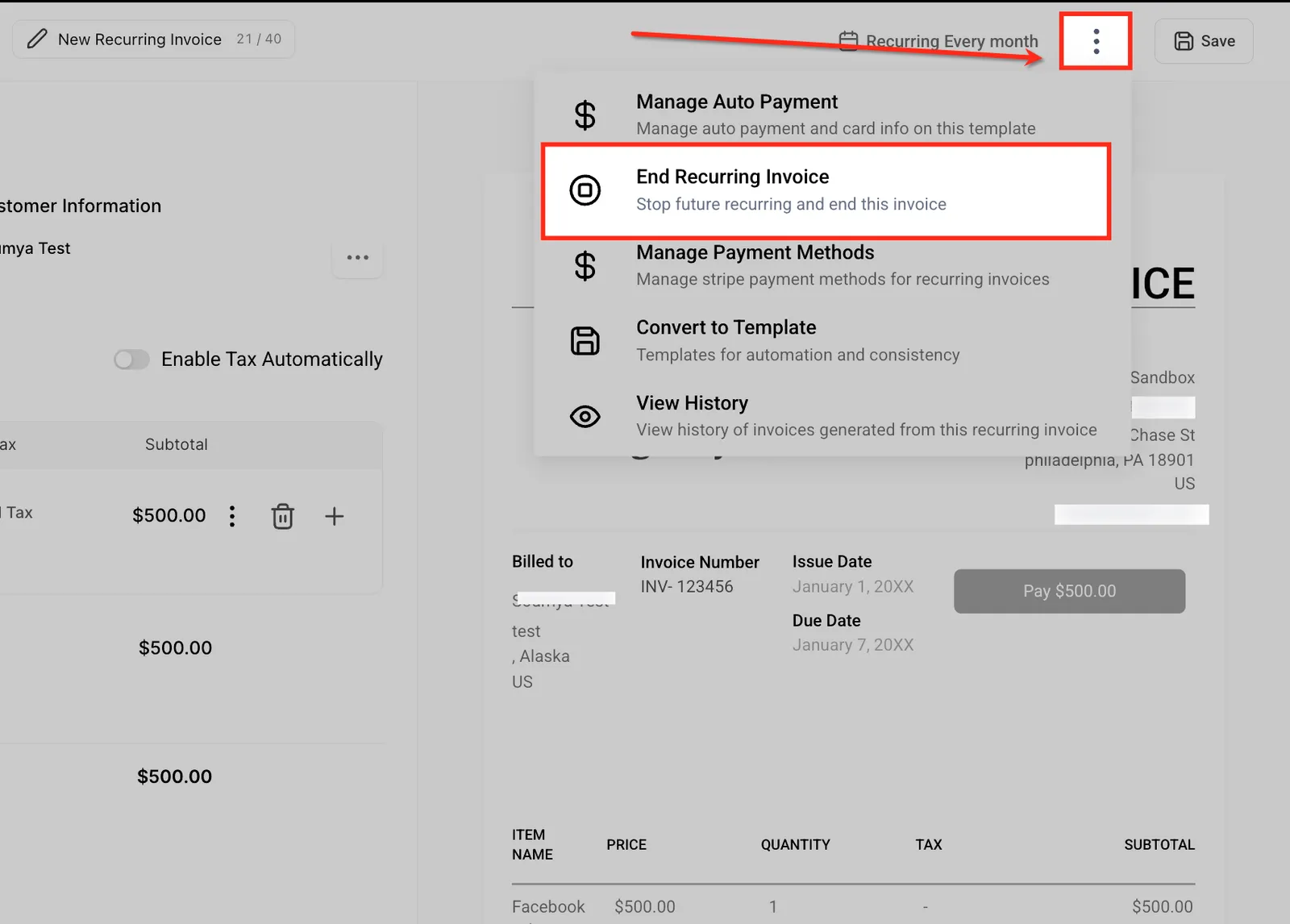Click the Billed to label
Screen dimensions: 1290x924
point(543,561)
